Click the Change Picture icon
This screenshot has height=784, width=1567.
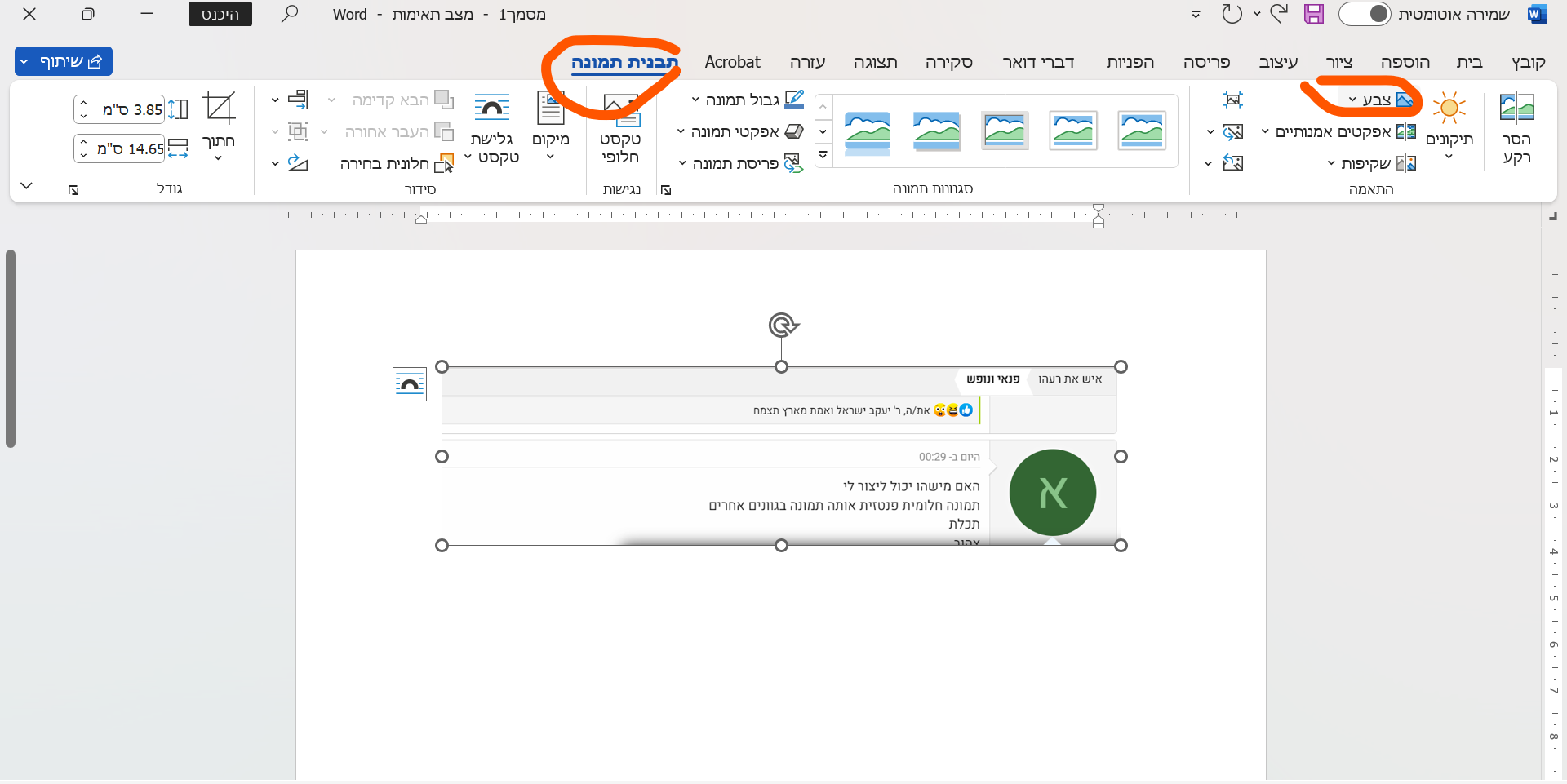pyautogui.click(x=1232, y=131)
